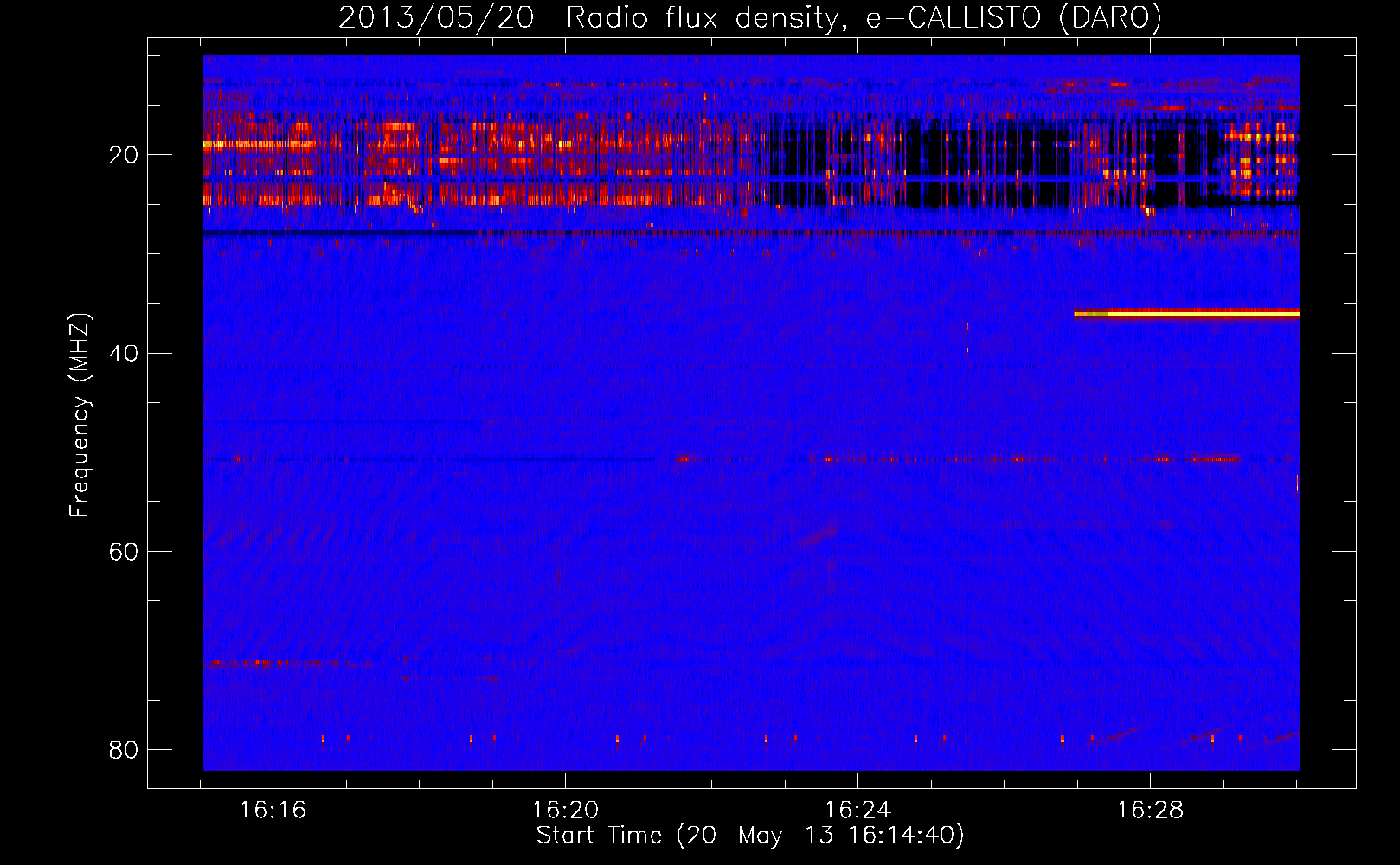Click the '16:20' time tick label
Image resolution: width=1400 pixels, height=865 pixels.
coord(565,811)
